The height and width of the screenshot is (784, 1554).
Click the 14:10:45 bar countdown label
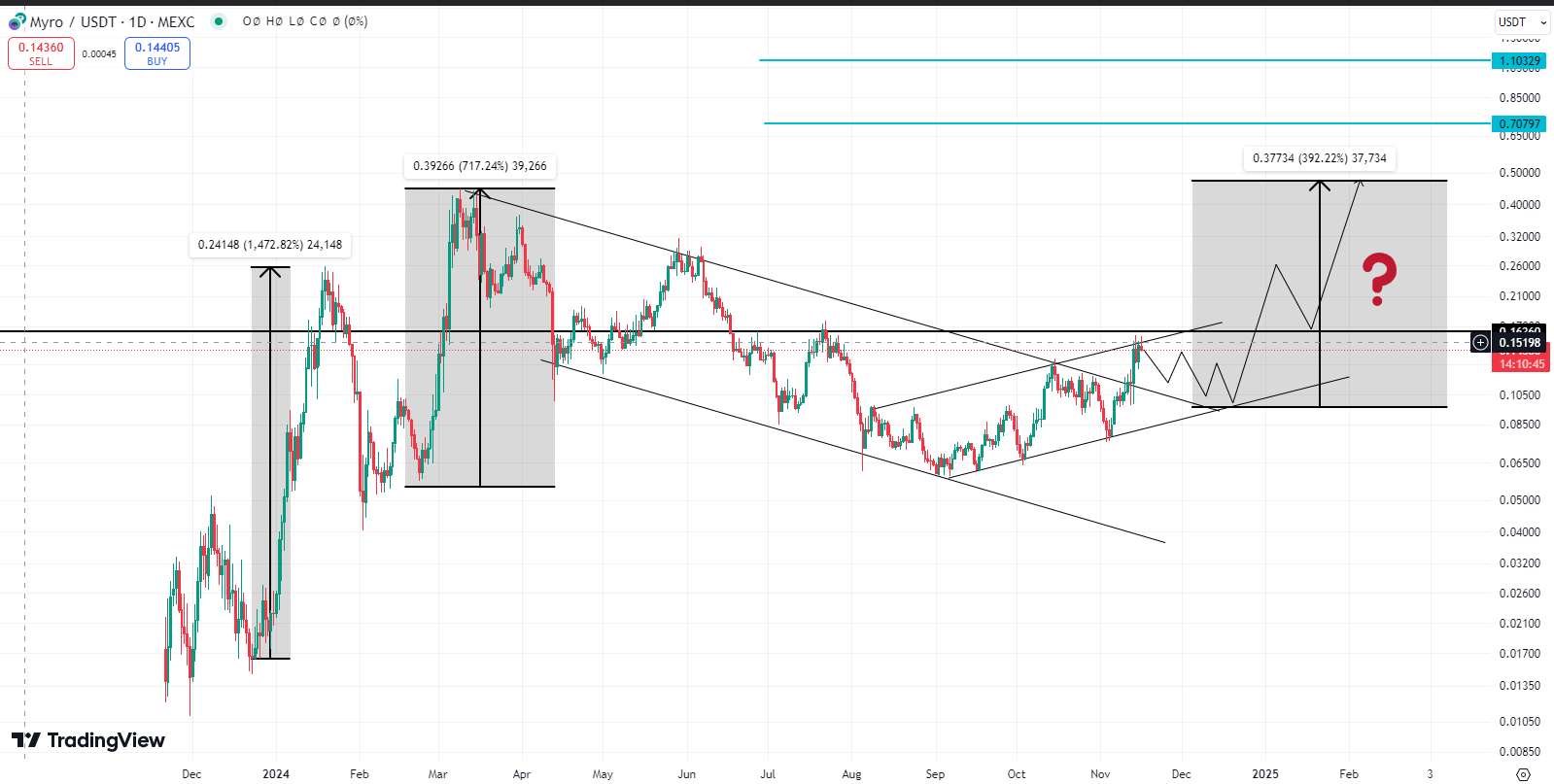coord(1522,363)
